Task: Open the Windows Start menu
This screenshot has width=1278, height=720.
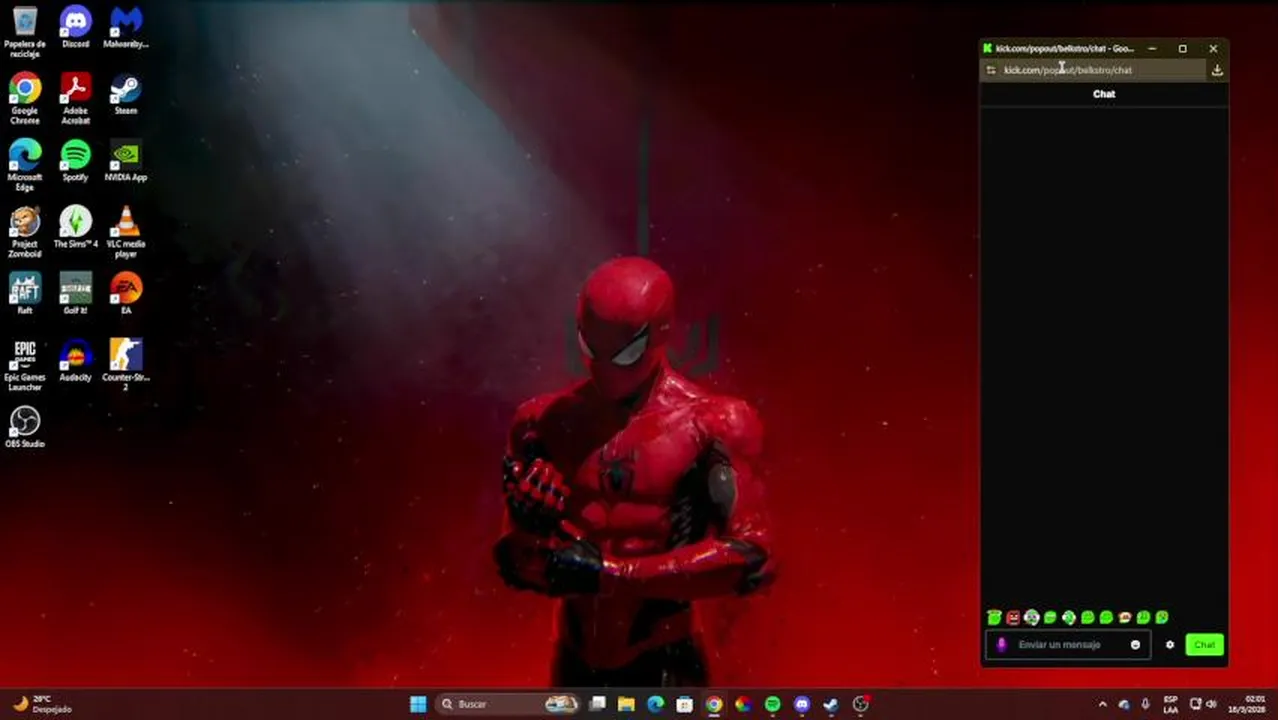Action: pos(418,704)
